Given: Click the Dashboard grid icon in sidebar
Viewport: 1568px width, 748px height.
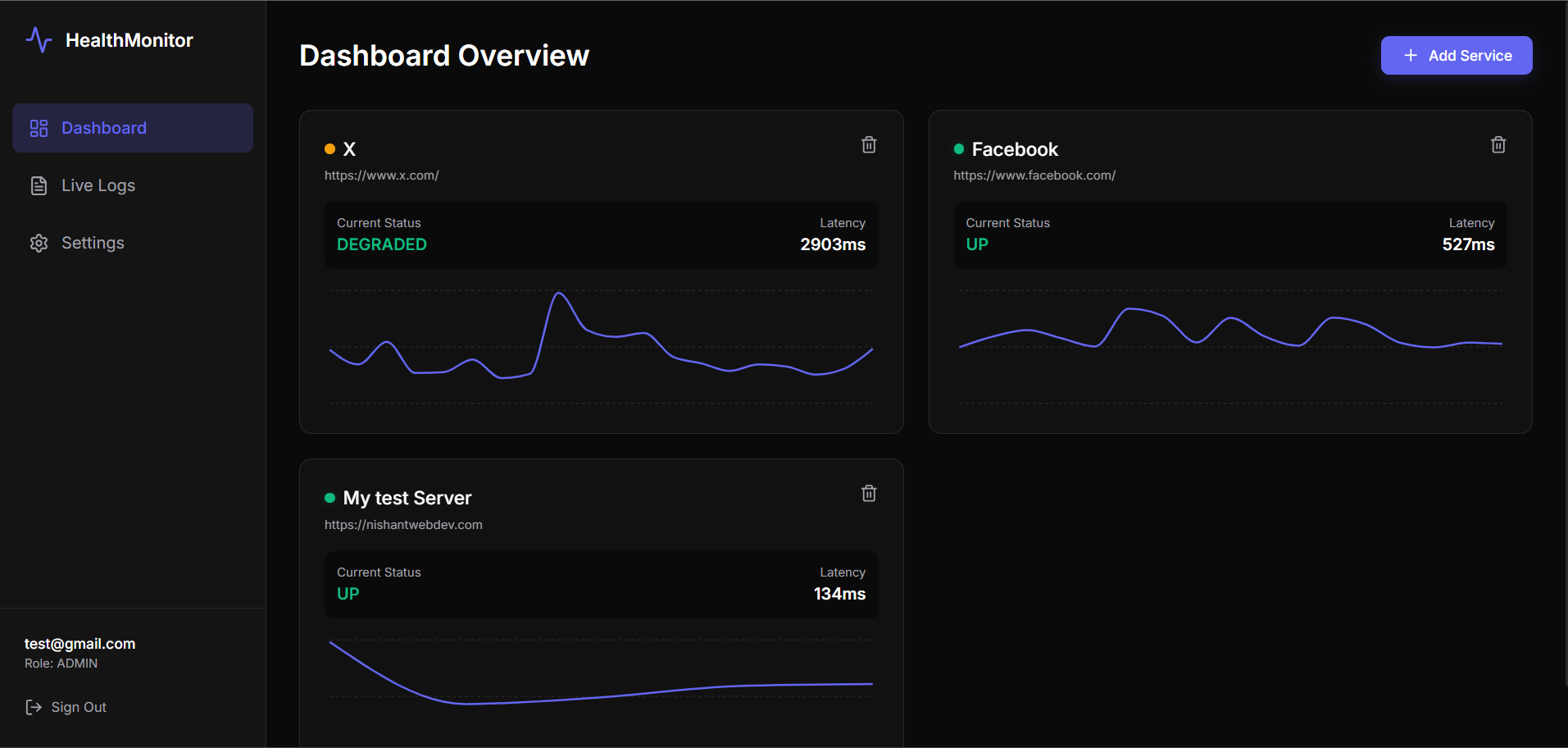Looking at the screenshot, I should point(39,128).
